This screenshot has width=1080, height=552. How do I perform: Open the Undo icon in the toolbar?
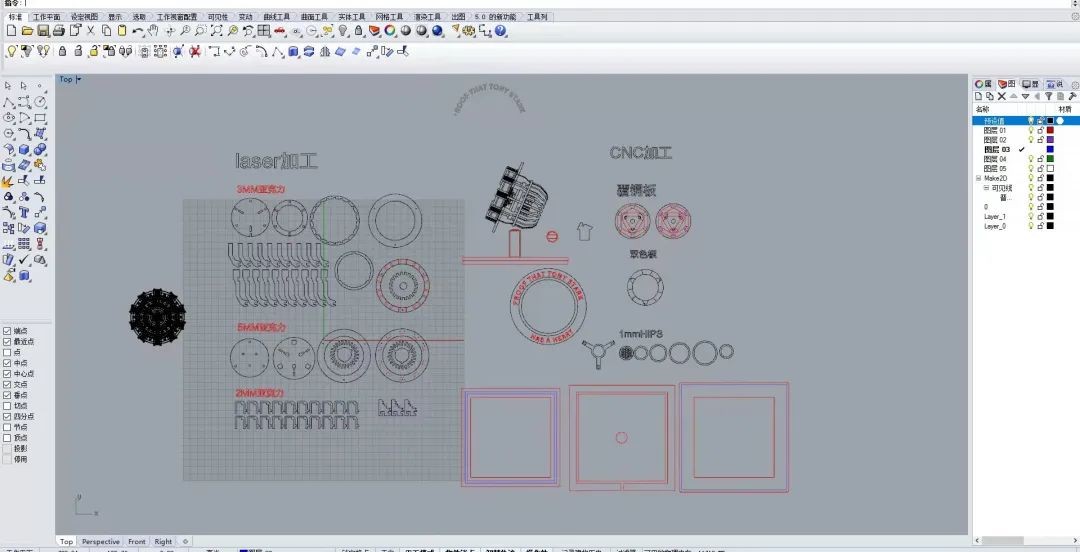[x=138, y=31]
